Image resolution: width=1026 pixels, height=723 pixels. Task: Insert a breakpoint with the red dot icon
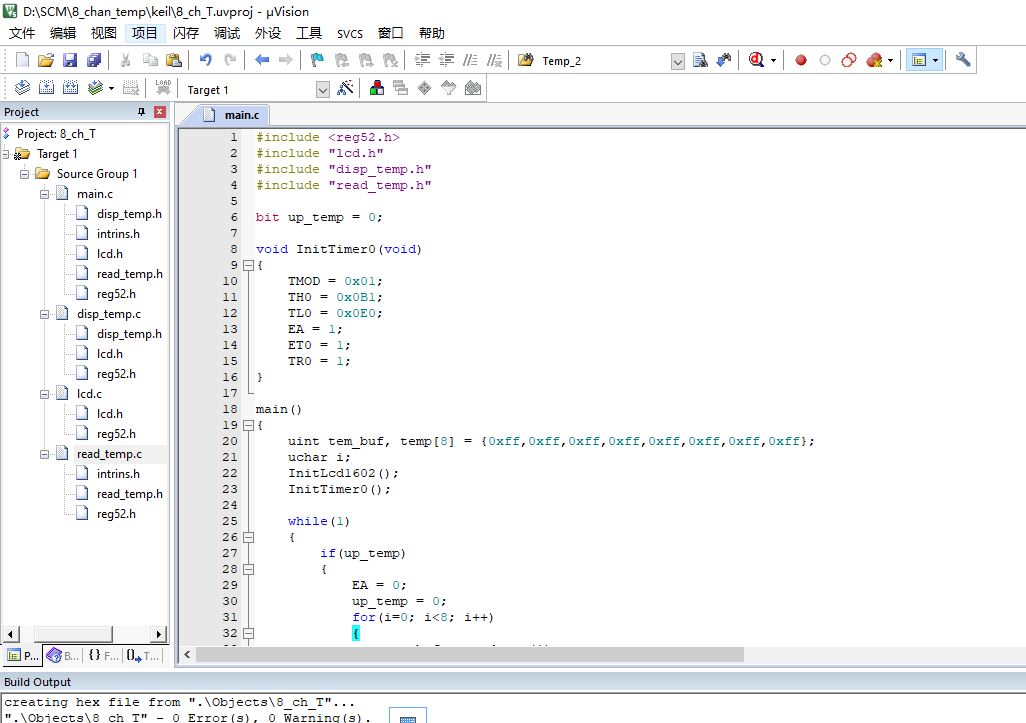(800, 60)
